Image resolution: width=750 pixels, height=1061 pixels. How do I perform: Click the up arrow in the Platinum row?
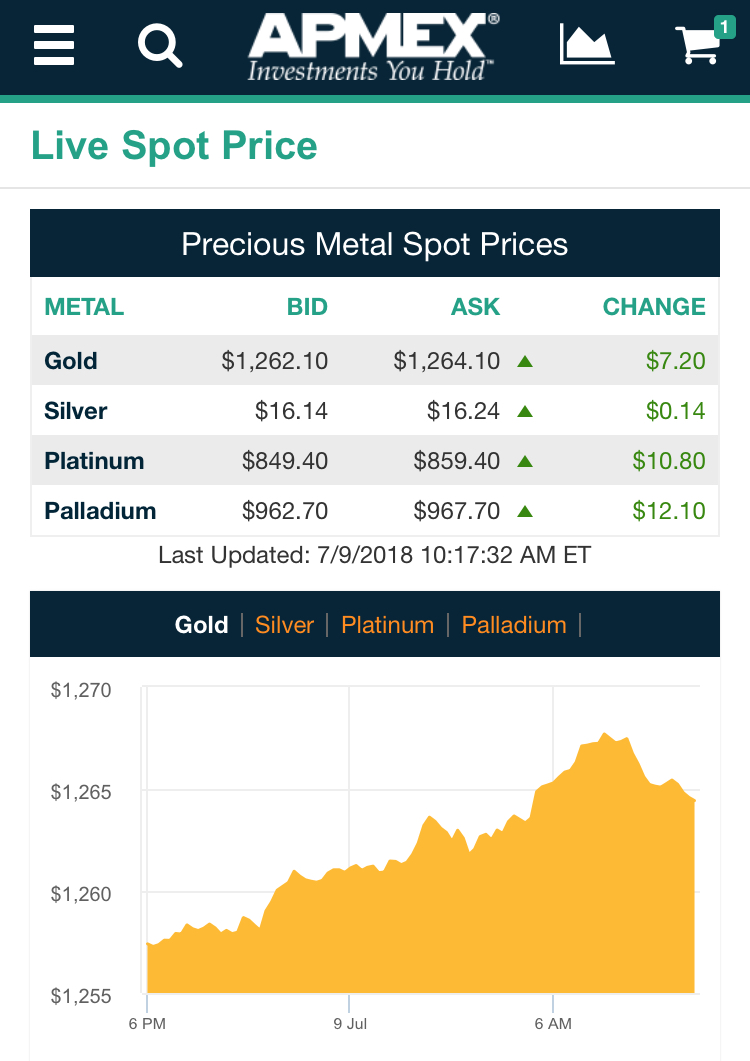click(525, 461)
